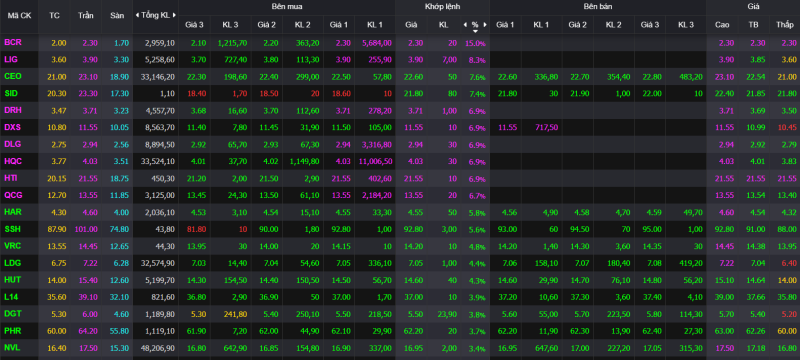
Task: Select the HAR ticker
Action: pos(13,212)
